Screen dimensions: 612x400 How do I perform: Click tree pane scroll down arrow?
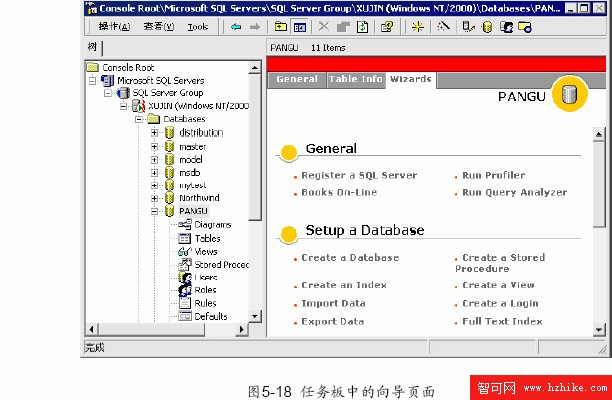pos(255,316)
